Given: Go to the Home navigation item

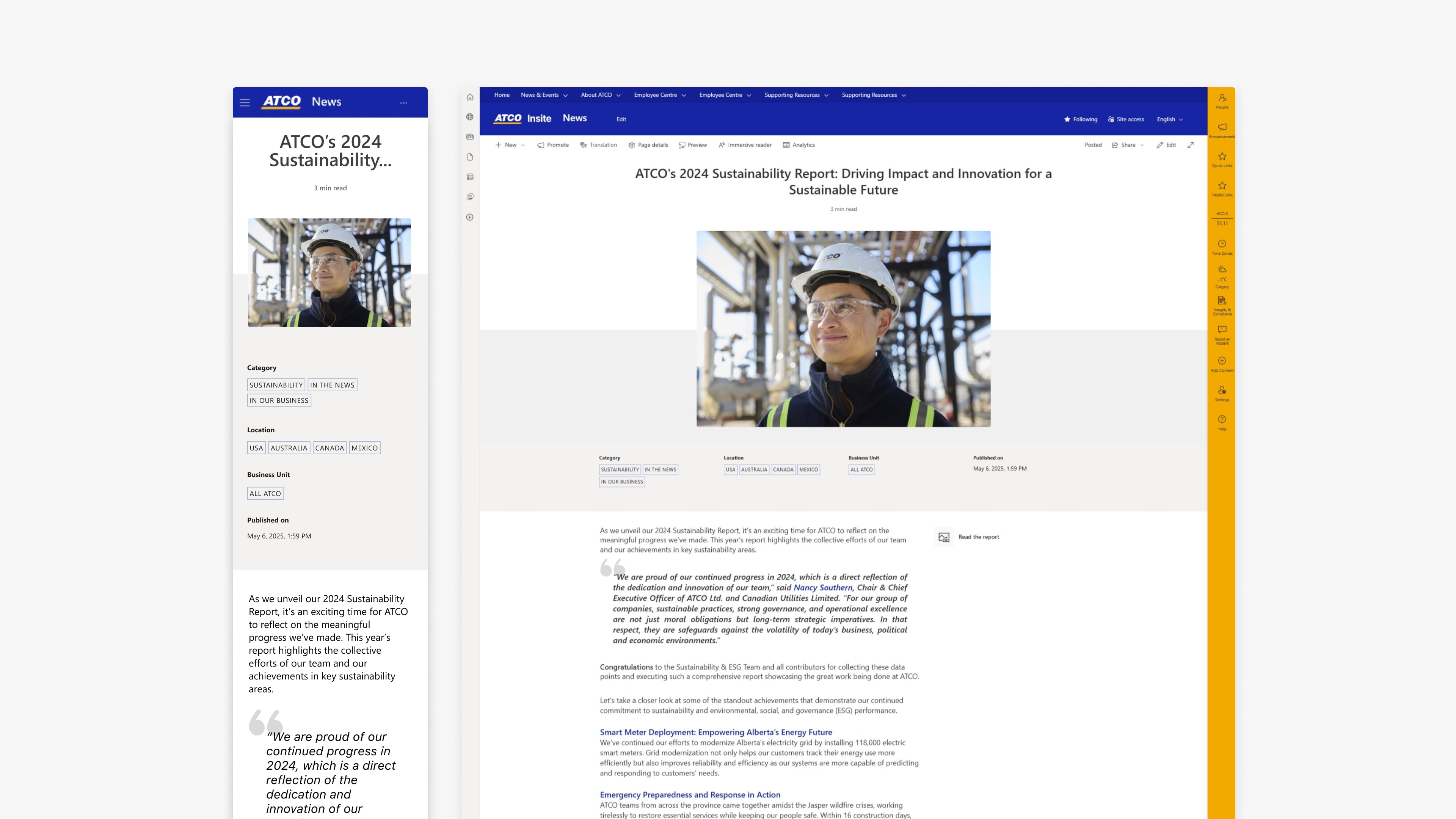Looking at the screenshot, I should [x=501, y=95].
